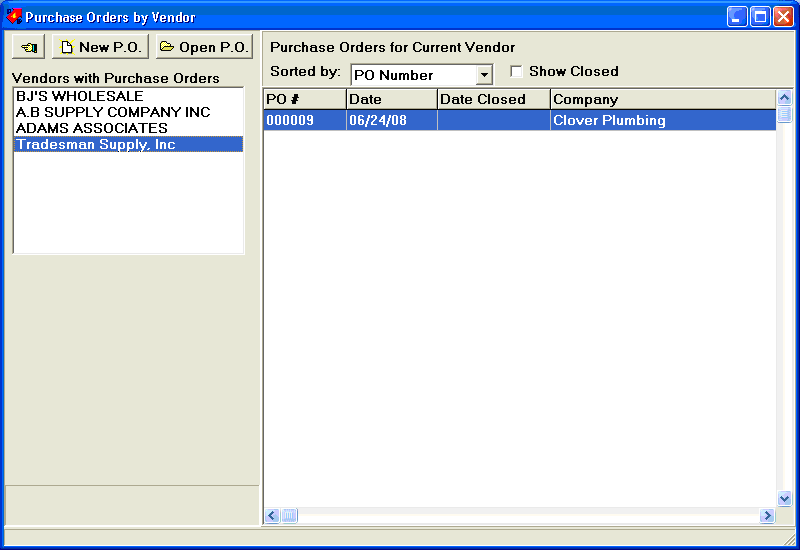Open the selected P.O.
Image resolution: width=800 pixels, height=550 pixels.
click(x=204, y=47)
